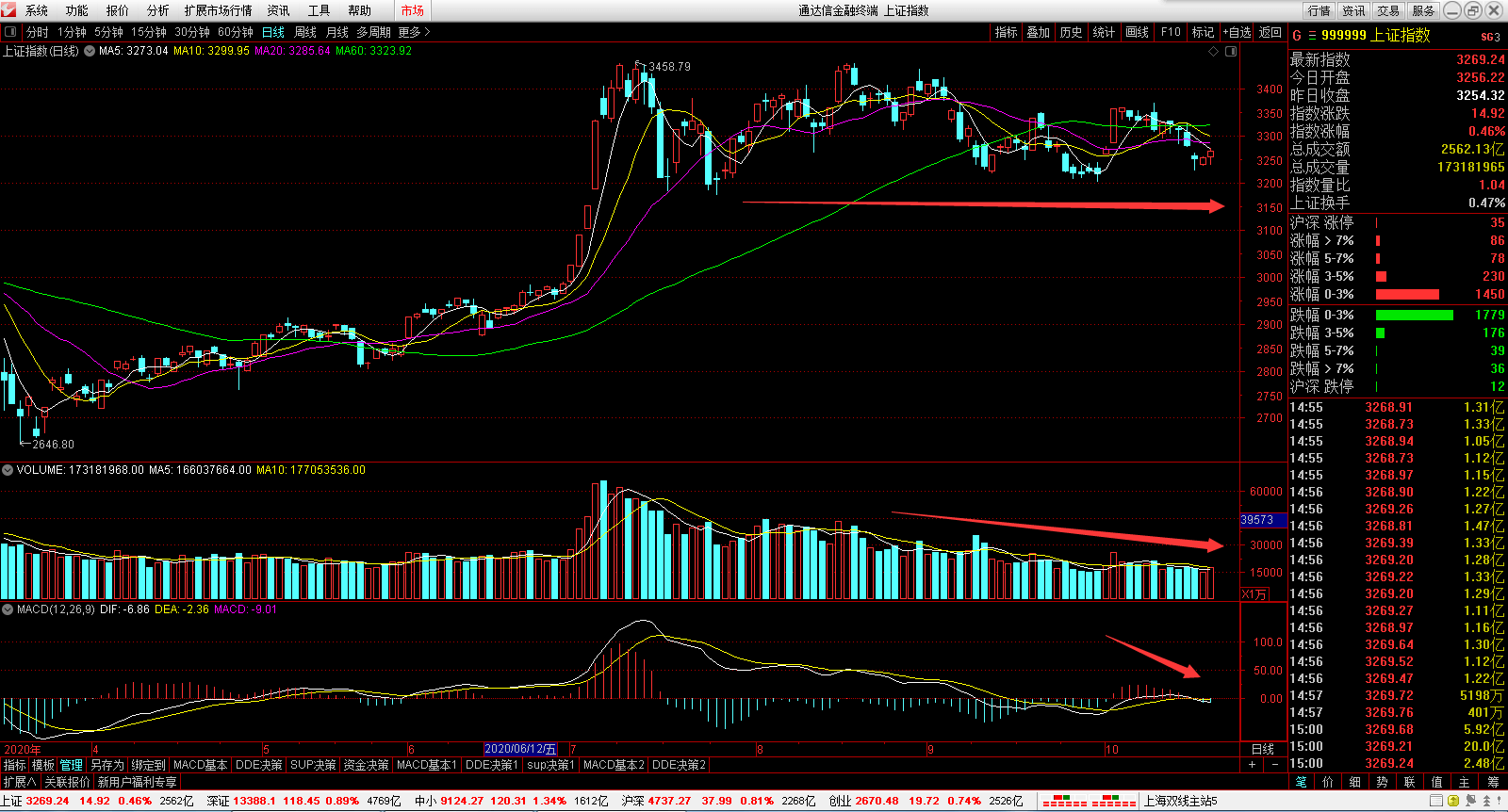Toggle the side panel icon beside the diamond
The image size is (1508, 812).
point(1231,51)
